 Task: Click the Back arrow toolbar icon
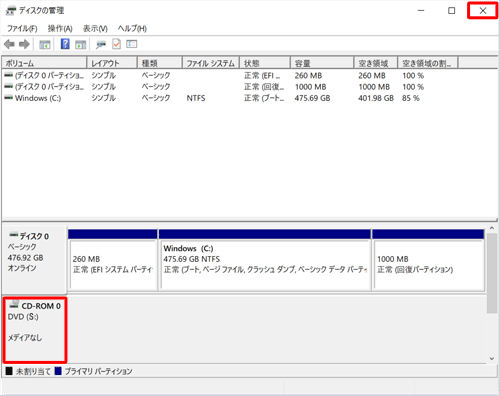[9, 44]
